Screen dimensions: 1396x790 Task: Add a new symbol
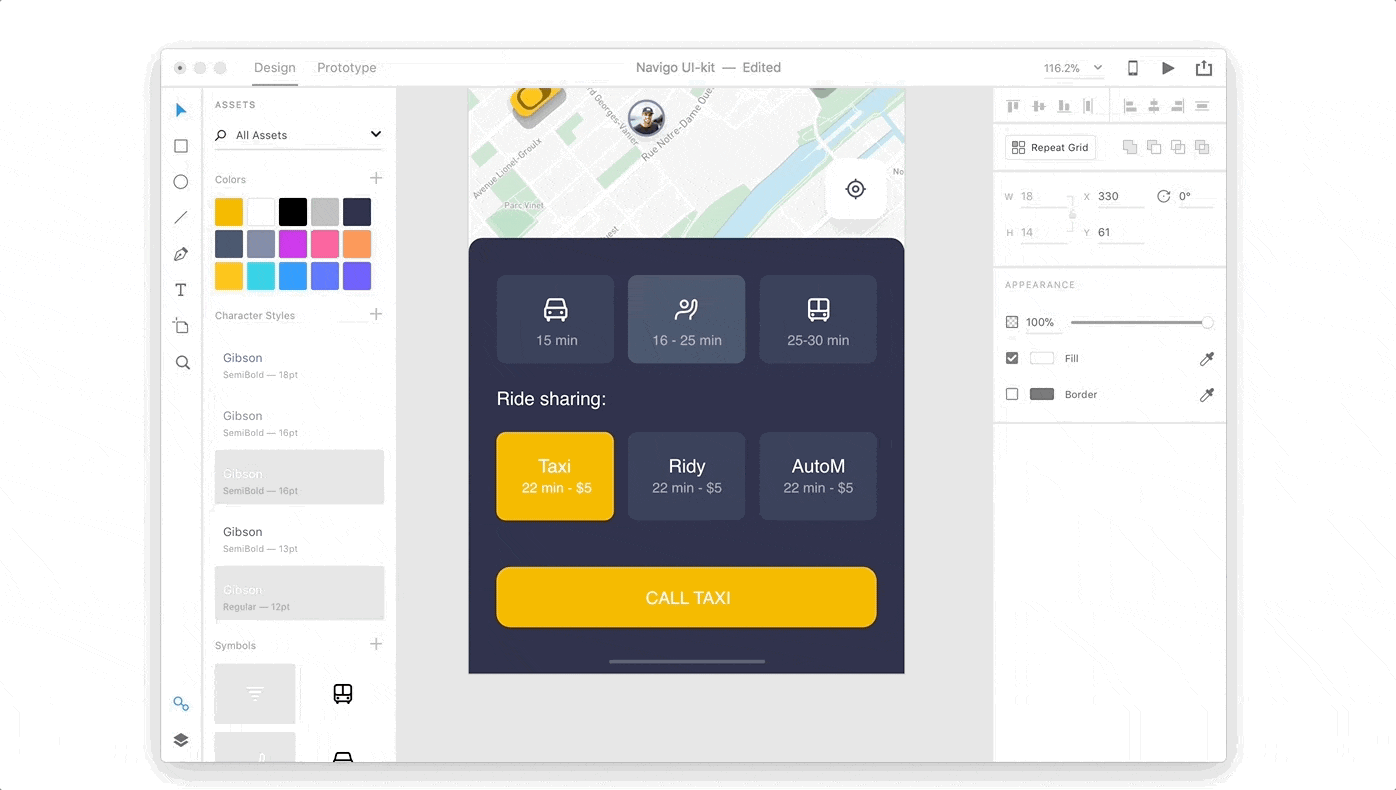[x=376, y=644]
